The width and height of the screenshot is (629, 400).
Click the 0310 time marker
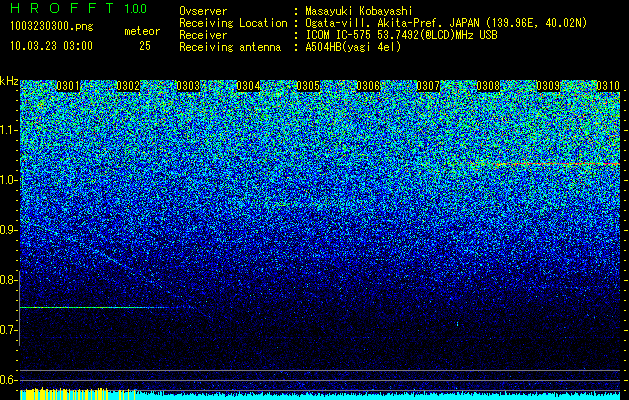[608, 86]
